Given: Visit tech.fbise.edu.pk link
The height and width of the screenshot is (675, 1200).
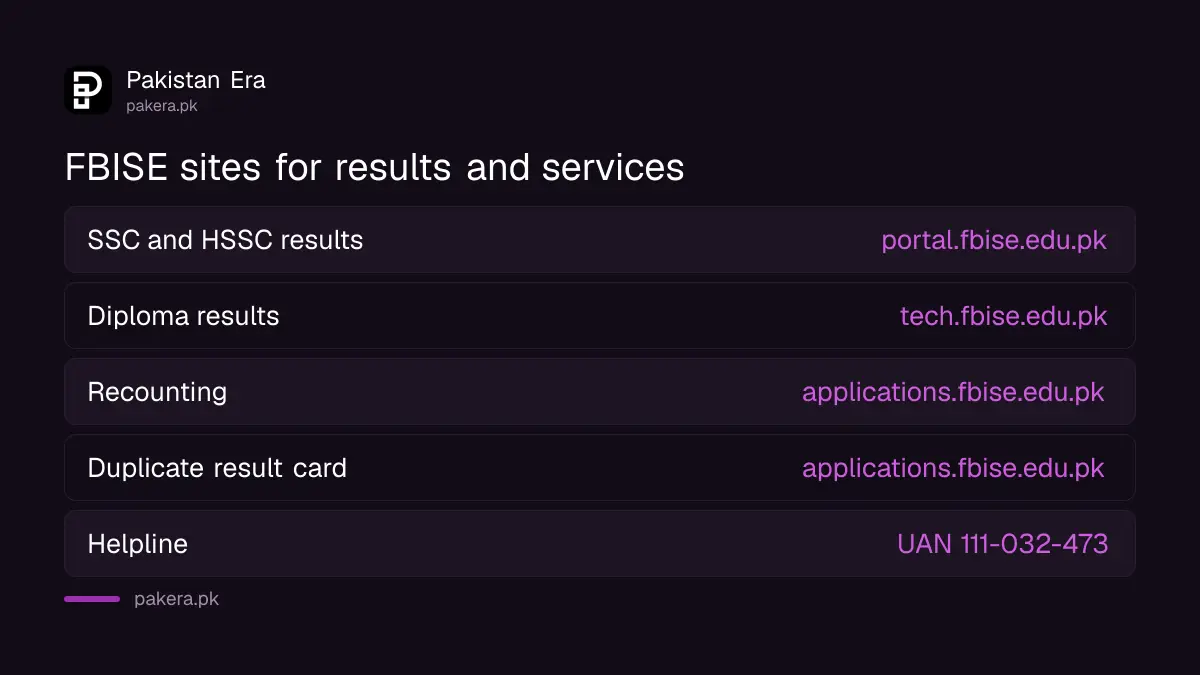Looking at the screenshot, I should (1004, 316).
